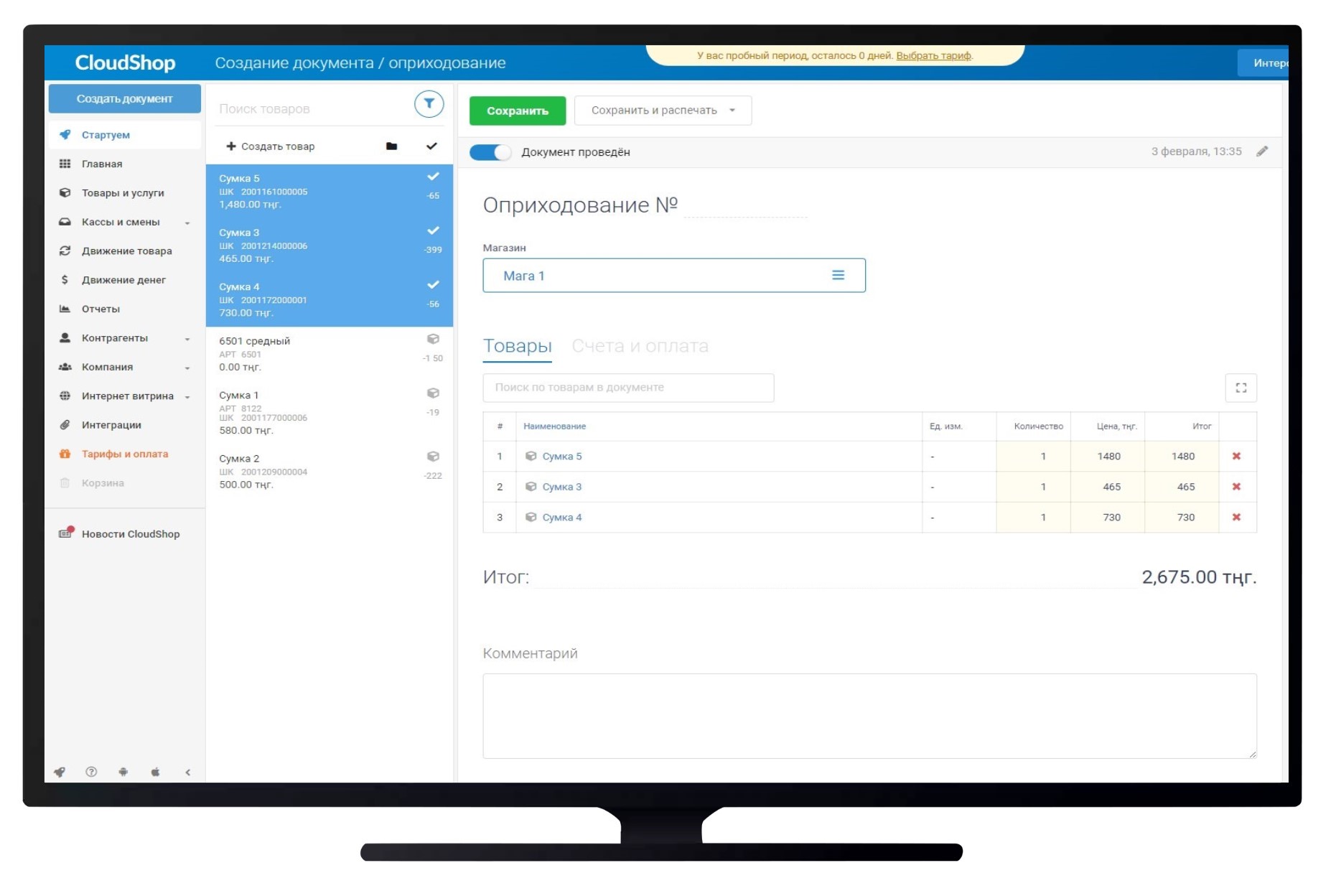Open fullscreen view of the products table
Viewport: 1336px width, 896px height.
tap(1241, 388)
